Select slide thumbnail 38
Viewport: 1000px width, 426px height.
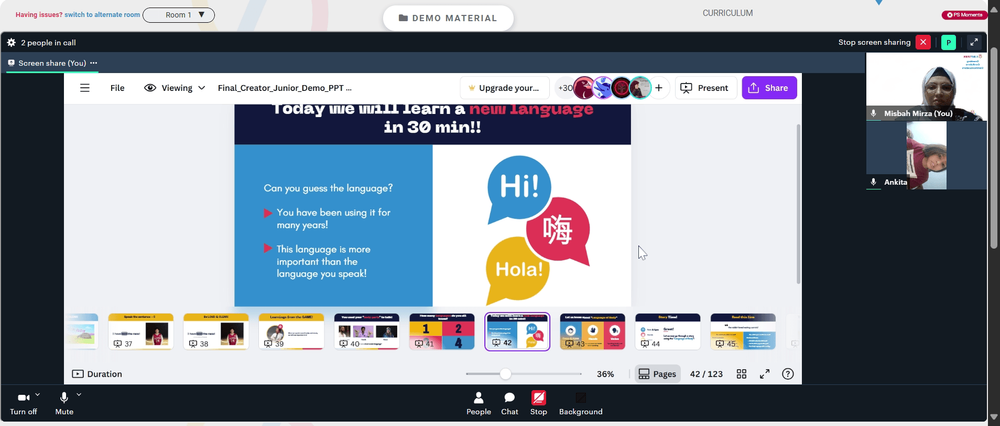coord(216,332)
